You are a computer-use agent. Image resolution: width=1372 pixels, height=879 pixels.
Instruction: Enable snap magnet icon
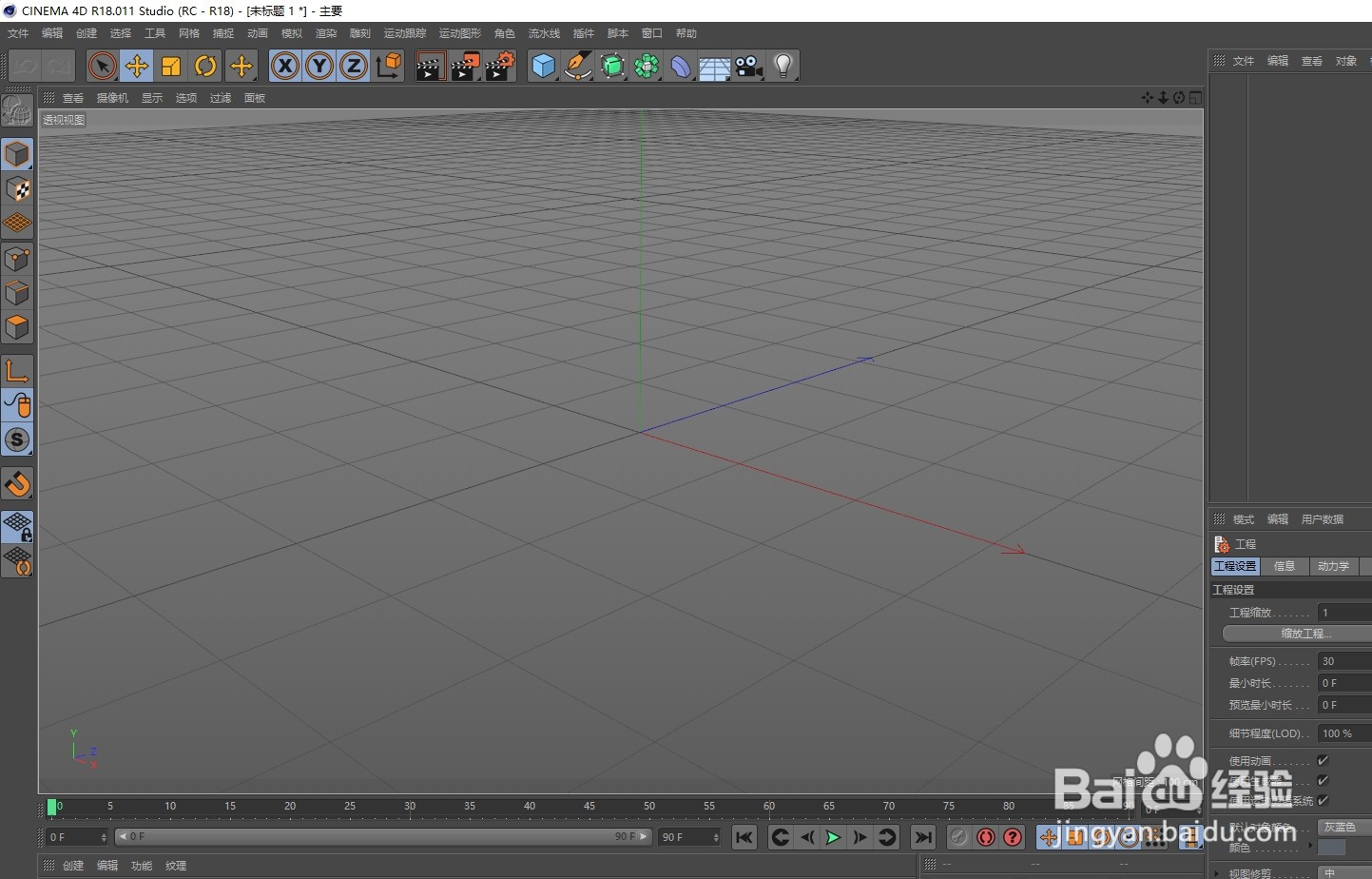pyautogui.click(x=17, y=484)
